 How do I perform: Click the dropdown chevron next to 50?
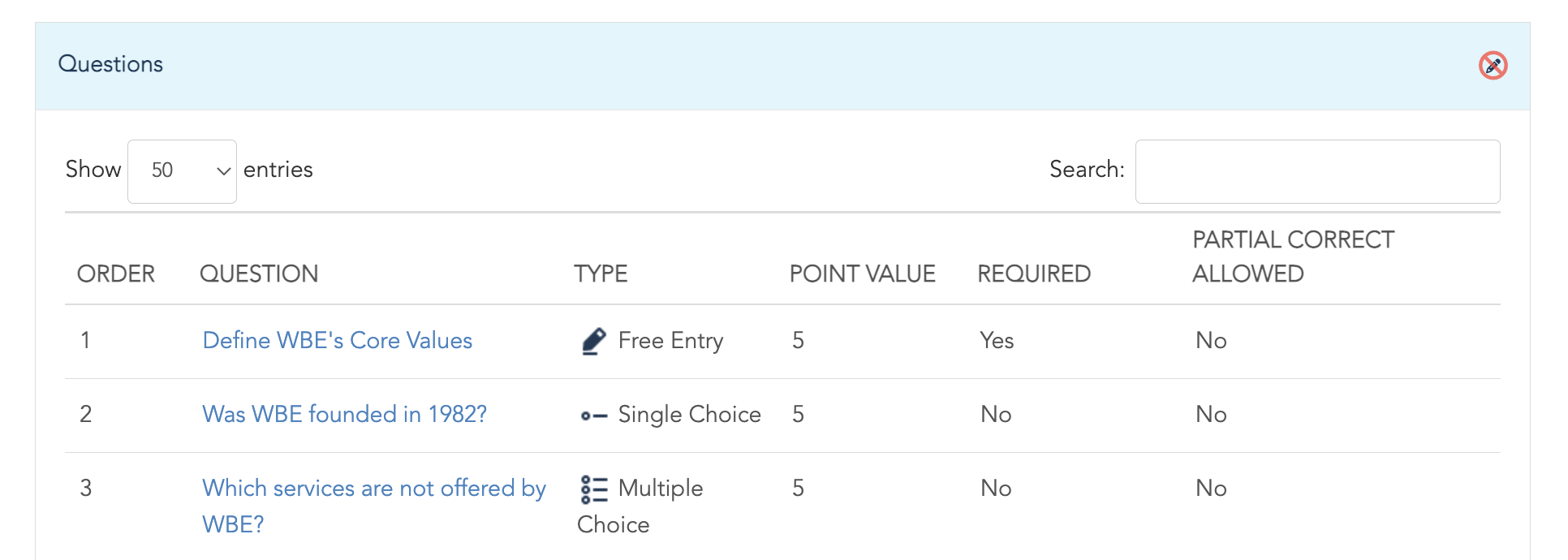[x=223, y=171]
